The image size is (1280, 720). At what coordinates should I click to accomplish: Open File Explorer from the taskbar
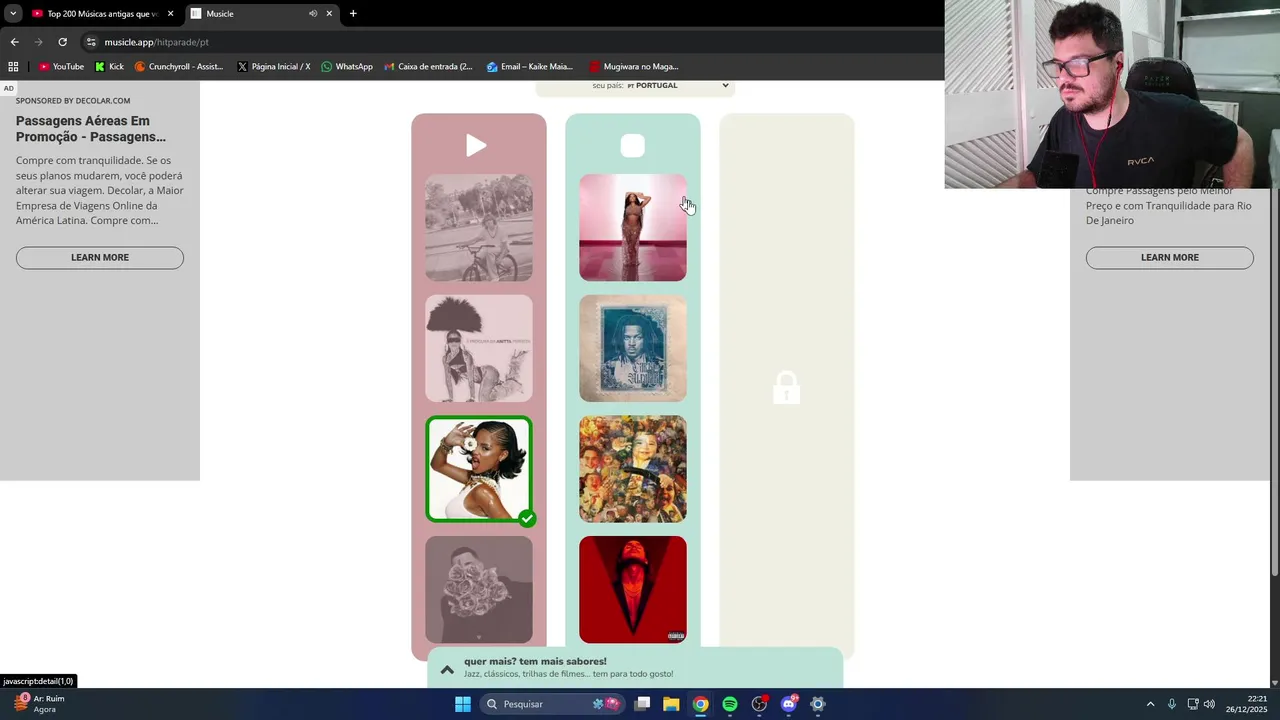[671, 704]
